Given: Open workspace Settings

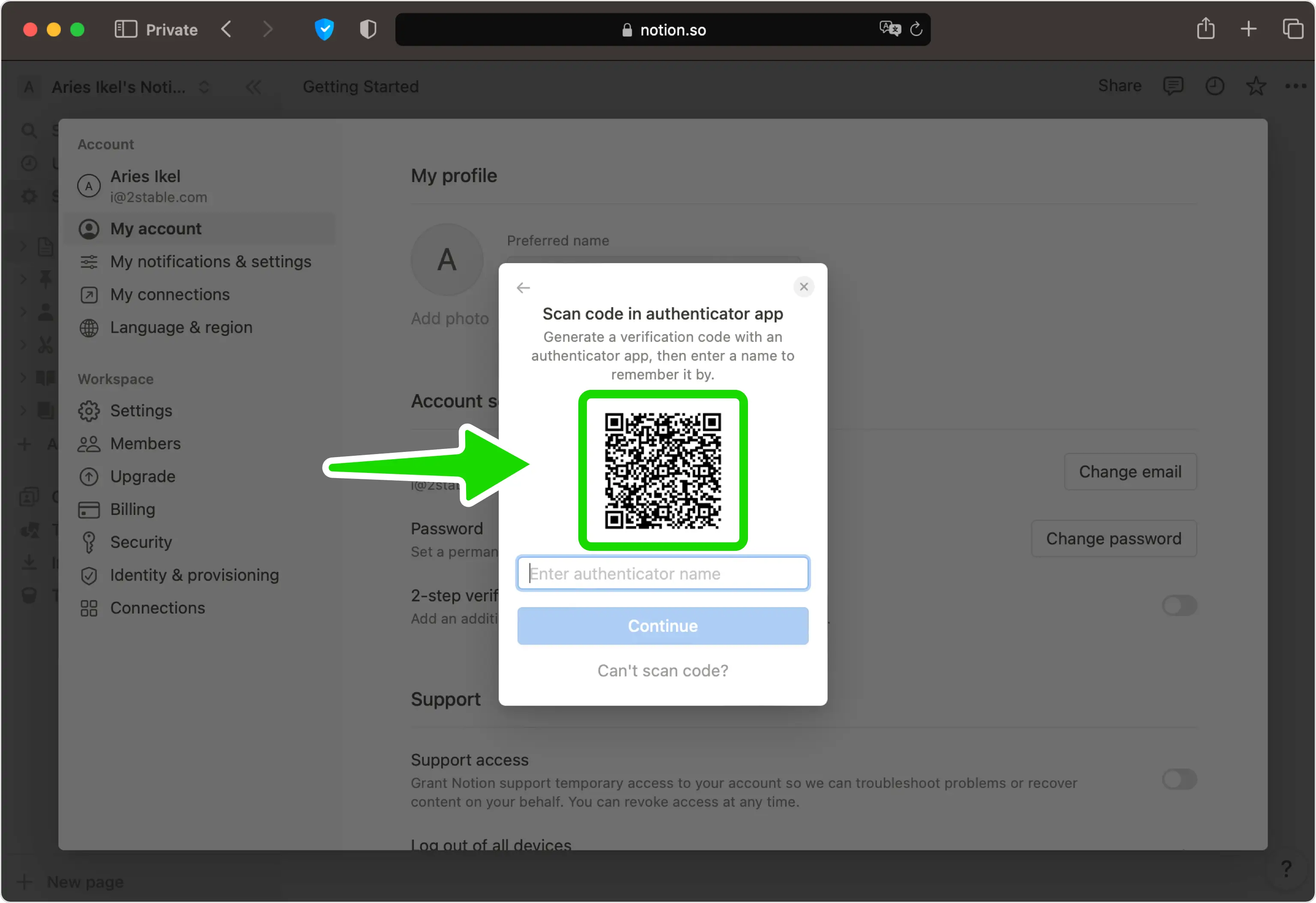Looking at the screenshot, I should pyautogui.click(x=201, y=410).
